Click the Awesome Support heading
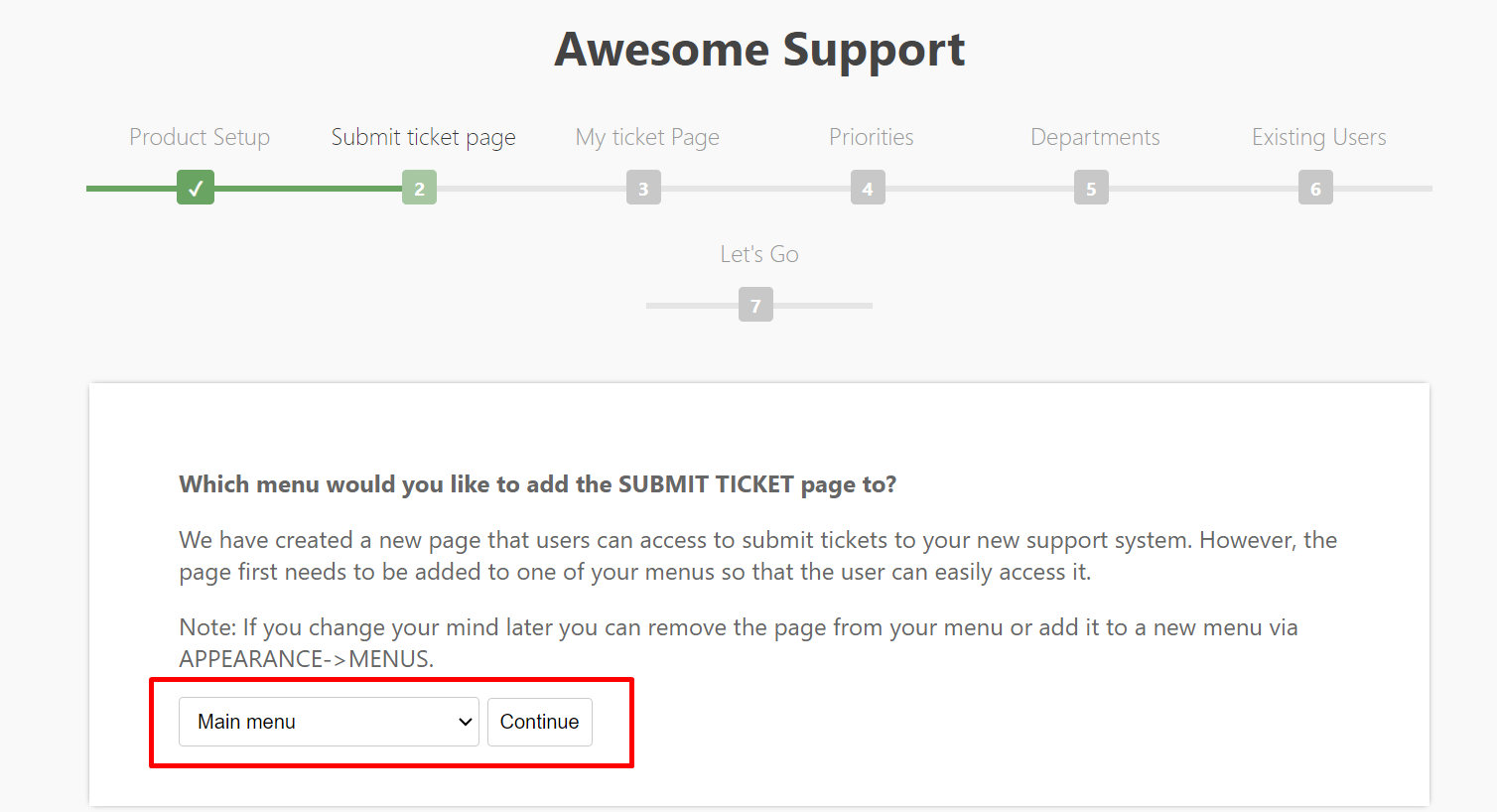1497x812 pixels. [758, 49]
